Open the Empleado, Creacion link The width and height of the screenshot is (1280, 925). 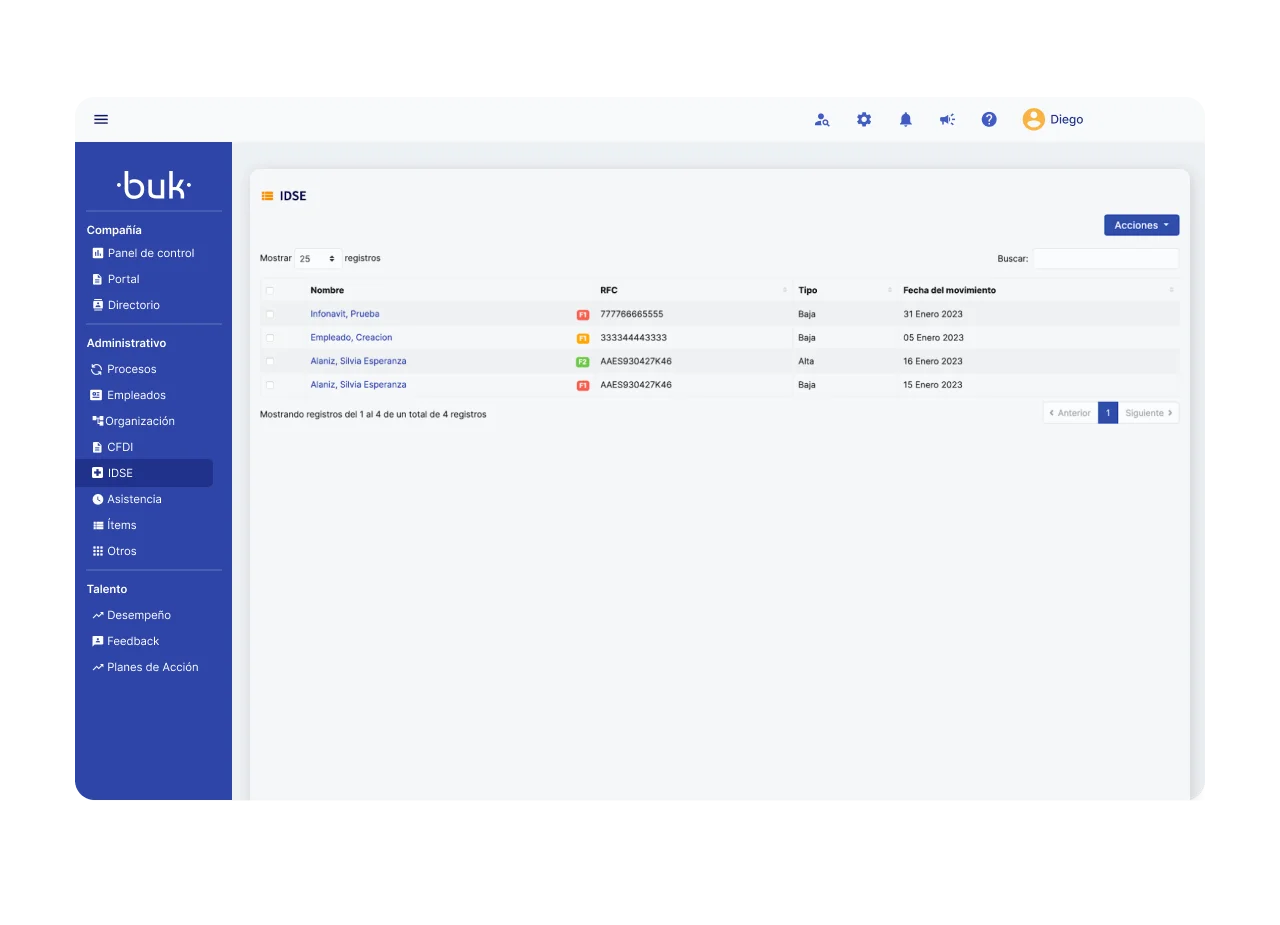pos(351,338)
